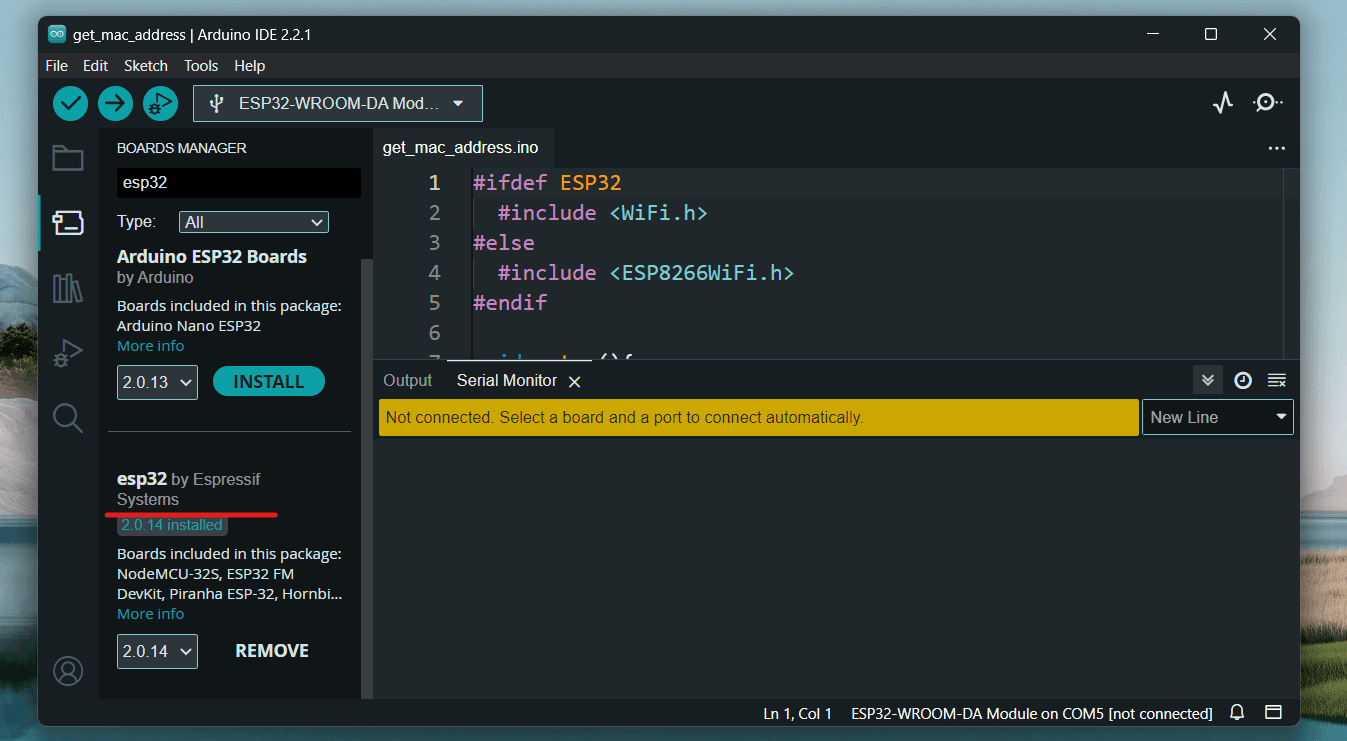
Task: Click the Arduino ESP32 Boards title
Action: [x=212, y=257]
